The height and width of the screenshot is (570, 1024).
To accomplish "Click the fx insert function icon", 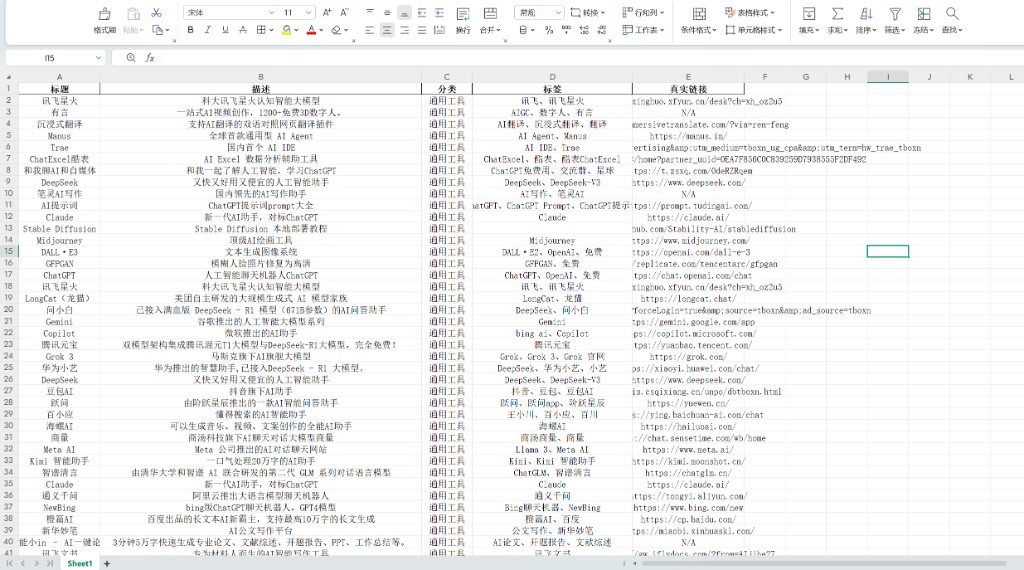I will [150, 57].
